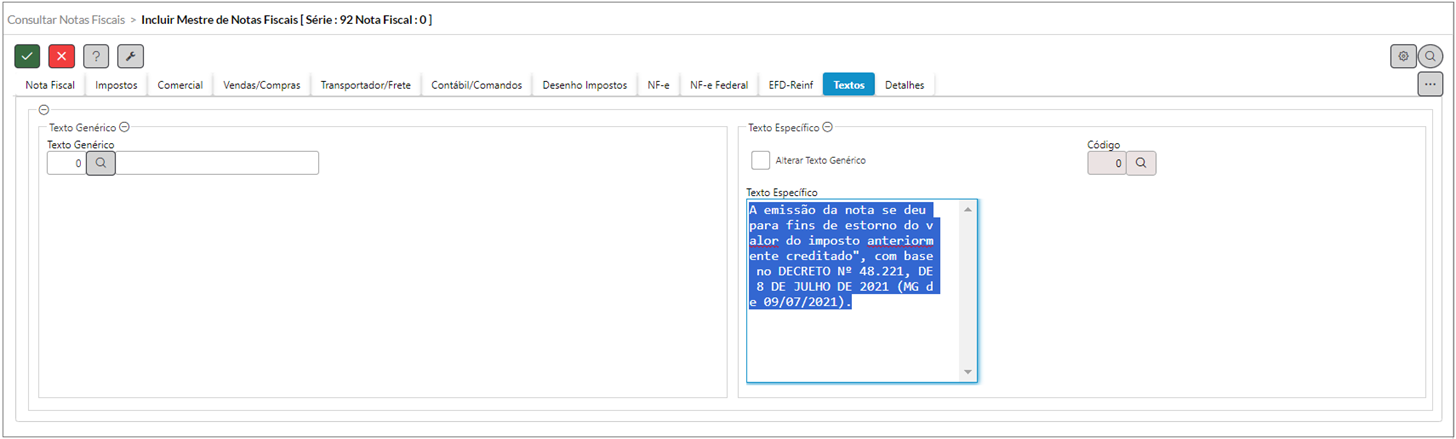Open the three-dots more options button
Image resolution: width=1456 pixels, height=439 pixels.
[x=1430, y=84]
